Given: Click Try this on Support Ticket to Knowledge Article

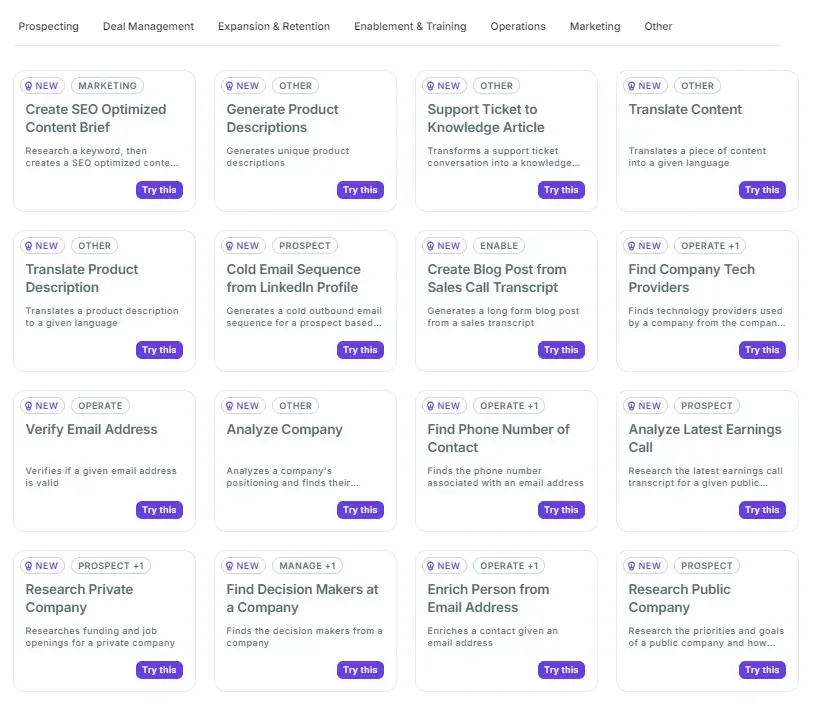Looking at the screenshot, I should (x=561, y=190).
